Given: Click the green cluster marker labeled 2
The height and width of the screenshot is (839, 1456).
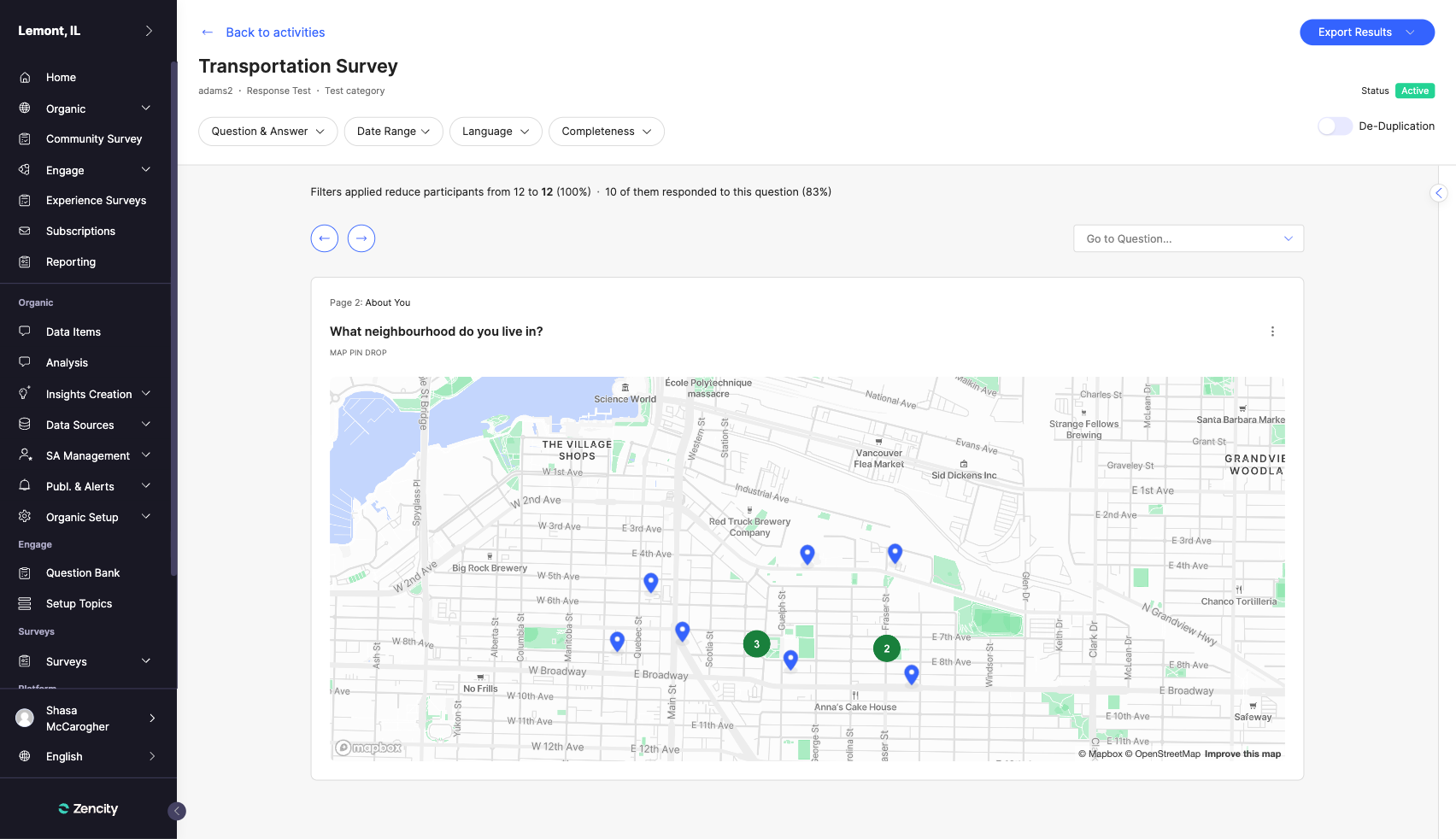Looking at the screenshot, I should point(886,648).
